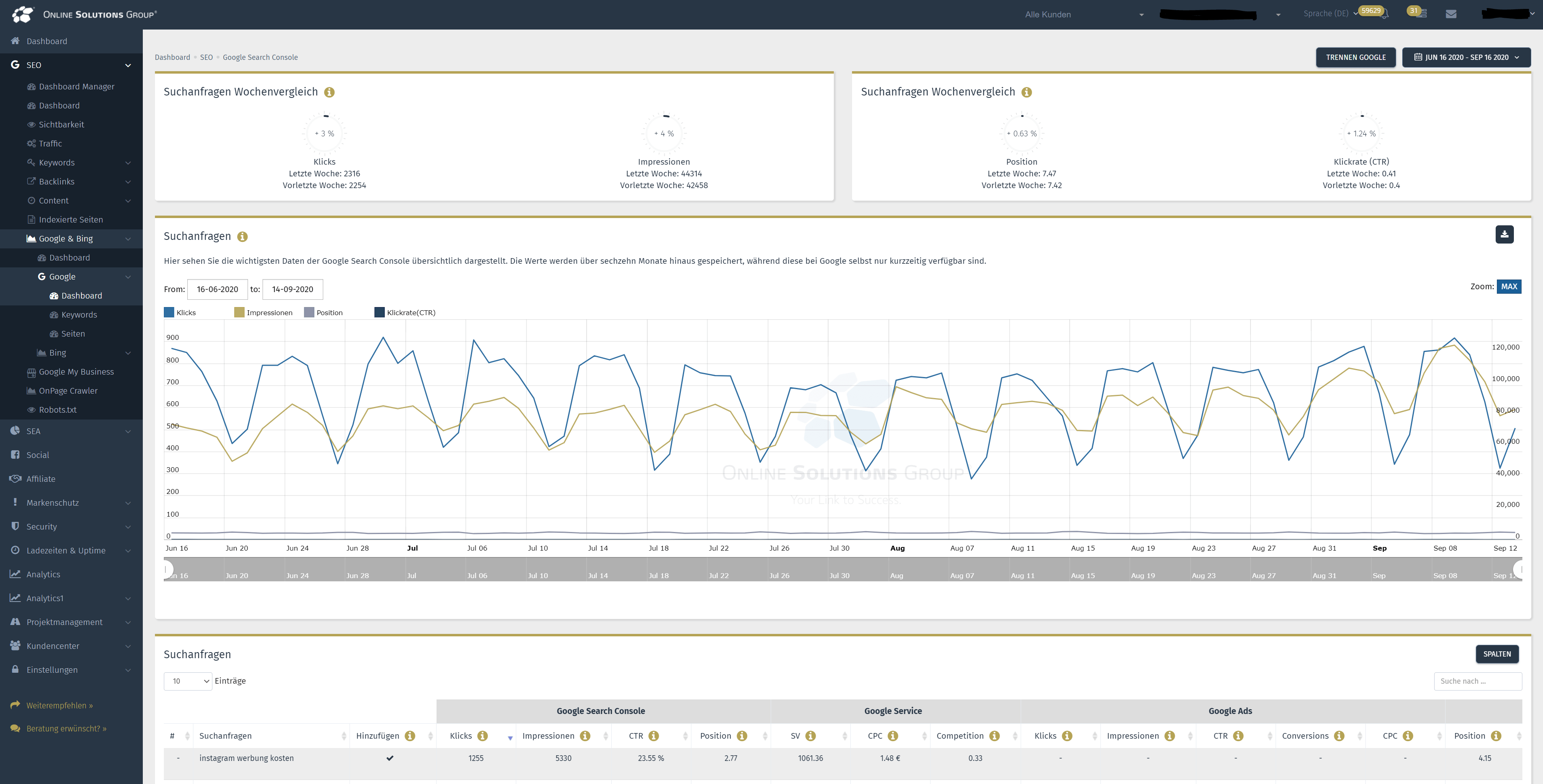Show info icon beside Suchanfragen chart title
The height and width of the screenshot is (784, 1543).
point(243,237)
